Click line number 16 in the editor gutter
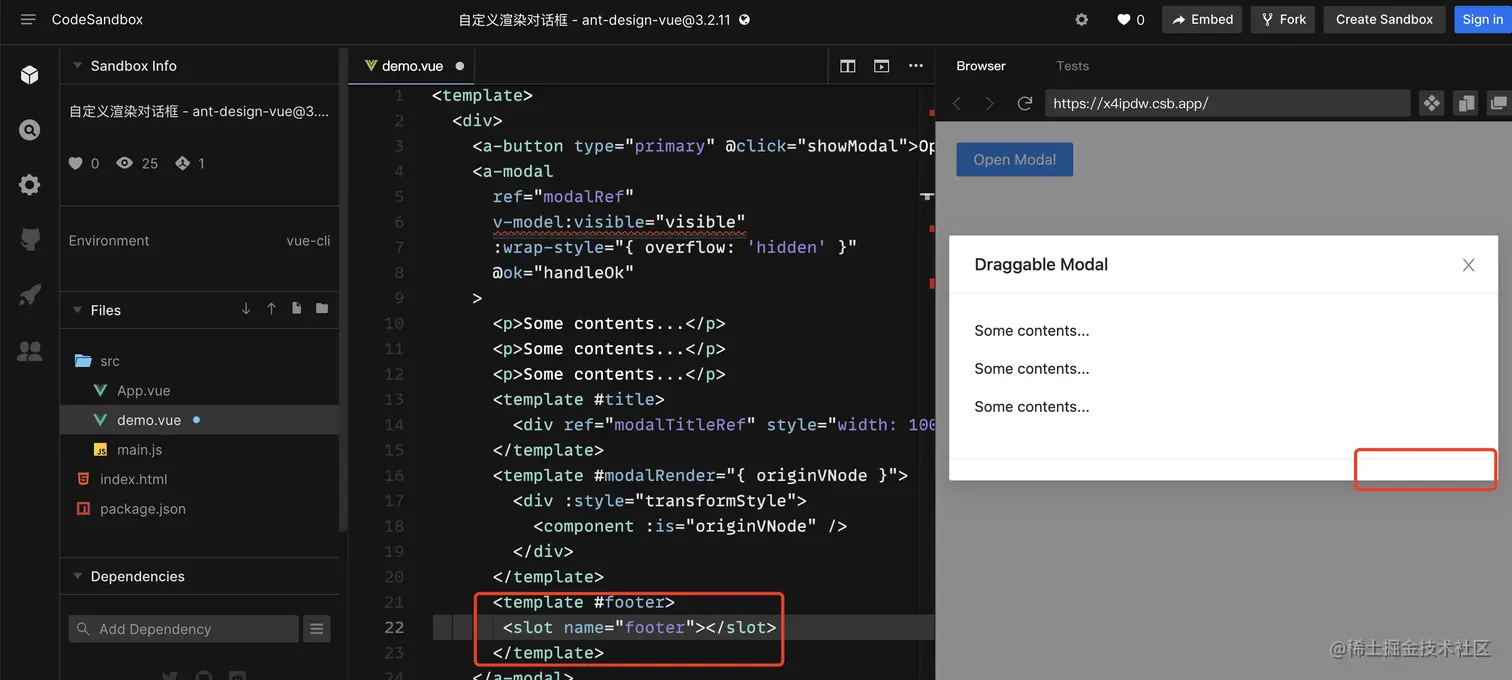 pos(394,476)
